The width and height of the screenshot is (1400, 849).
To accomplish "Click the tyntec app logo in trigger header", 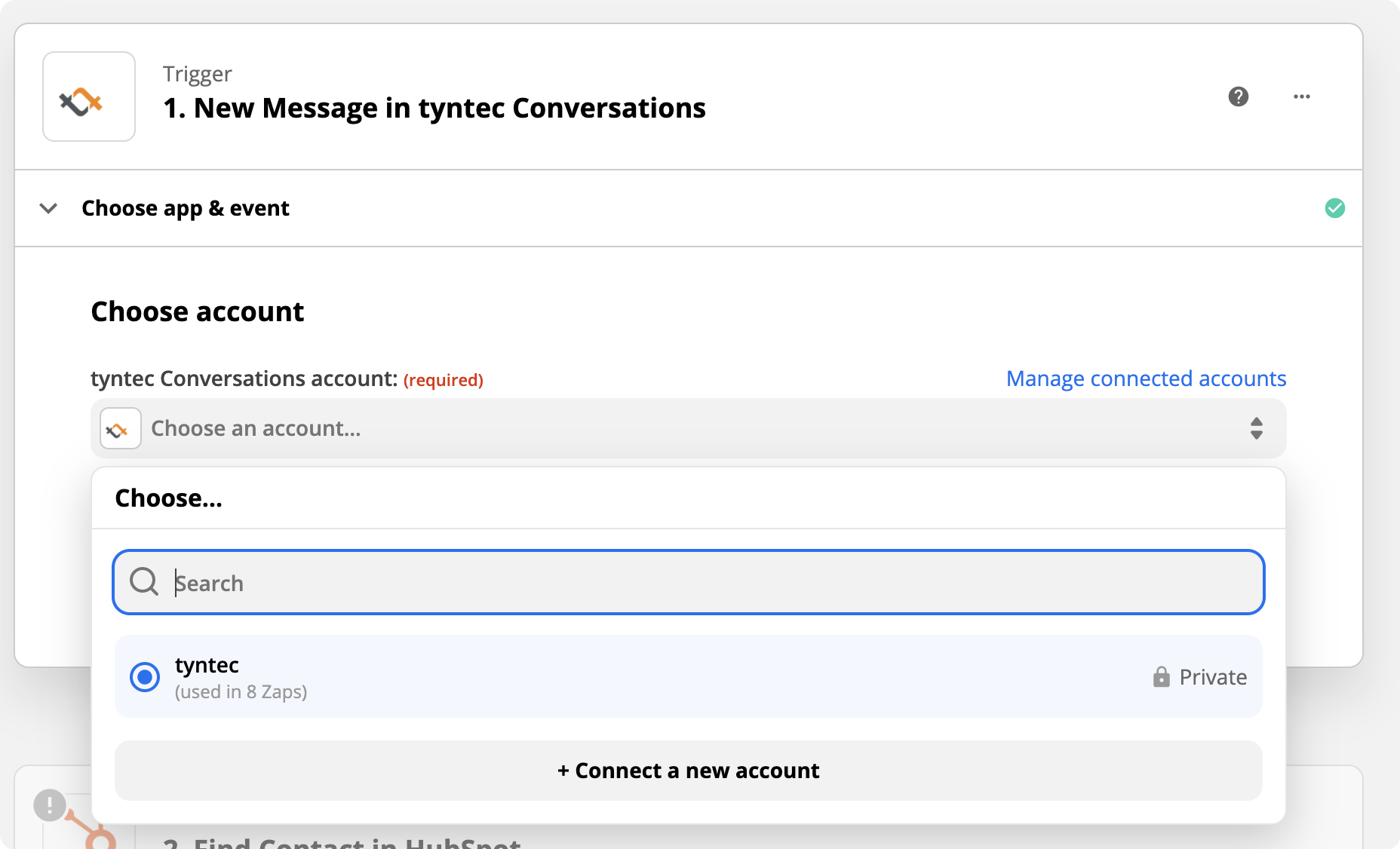I will click(89, 97).
